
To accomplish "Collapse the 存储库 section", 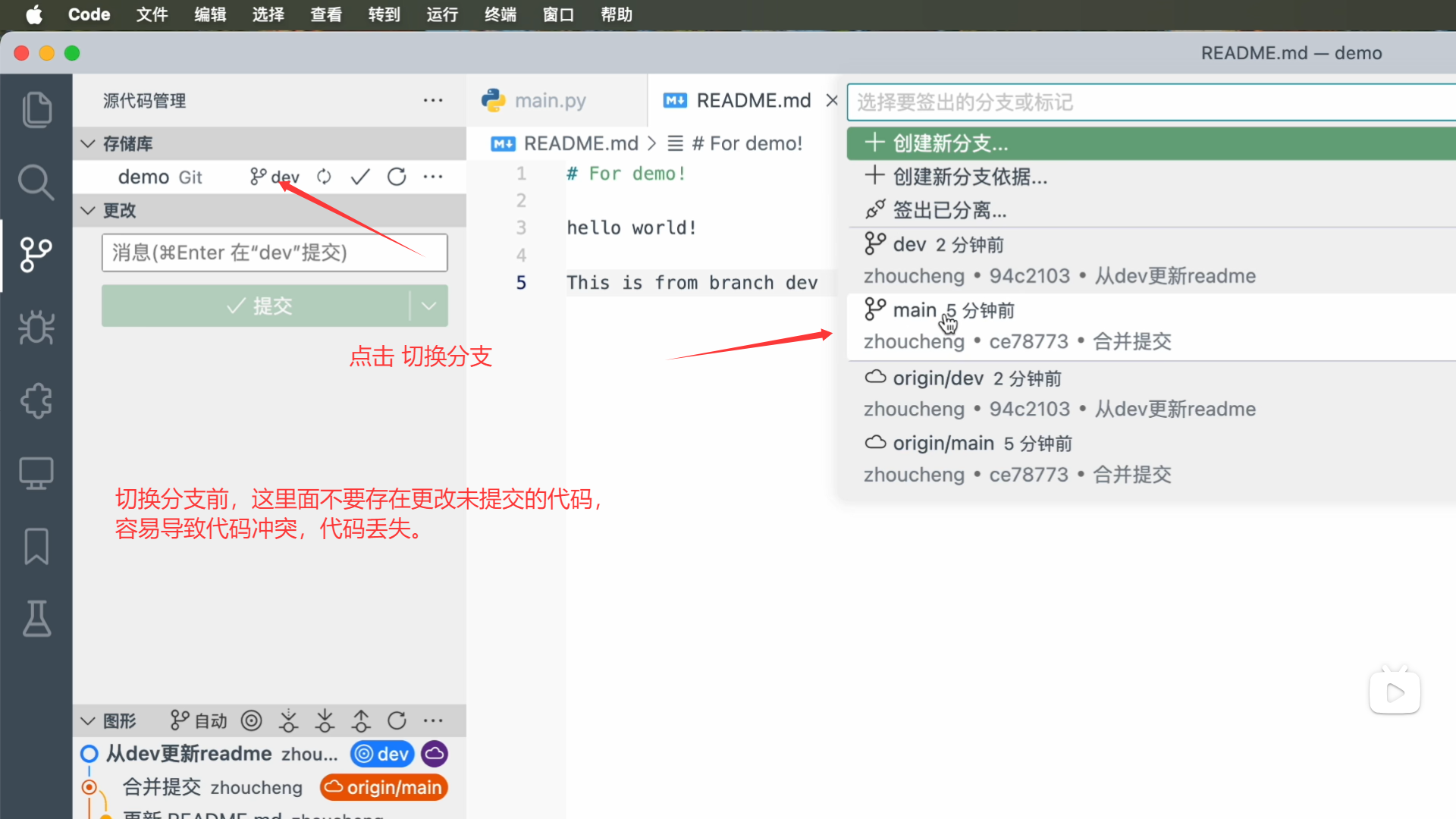I will (88, 143).
